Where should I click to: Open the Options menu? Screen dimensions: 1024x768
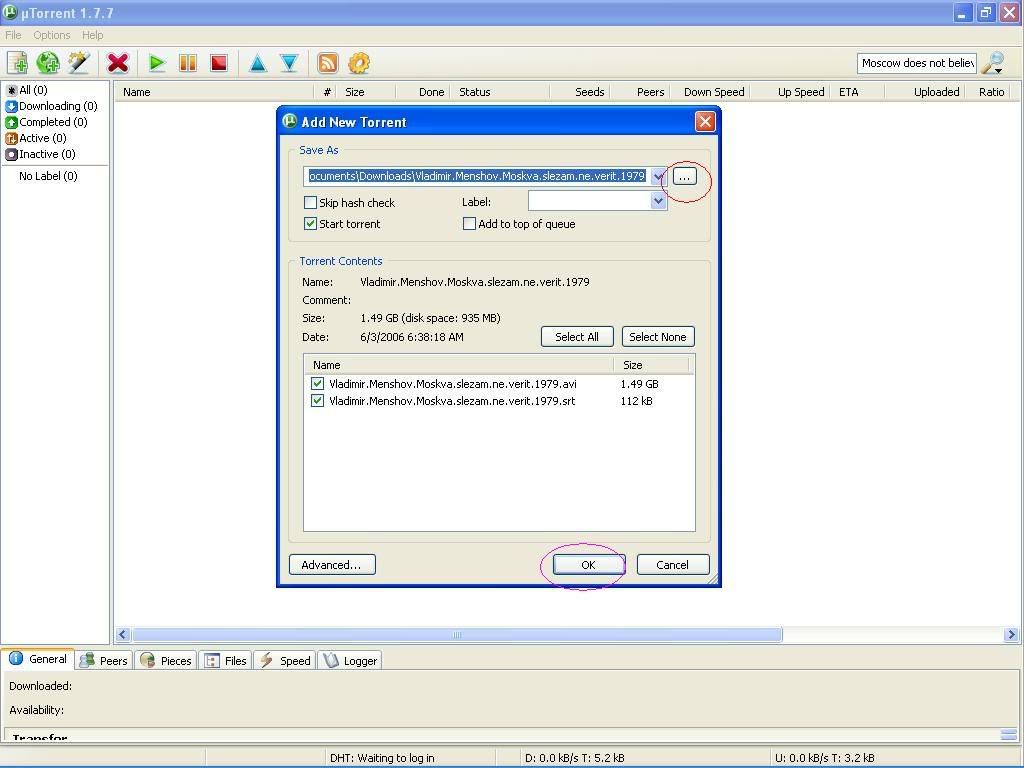[51, 35]
